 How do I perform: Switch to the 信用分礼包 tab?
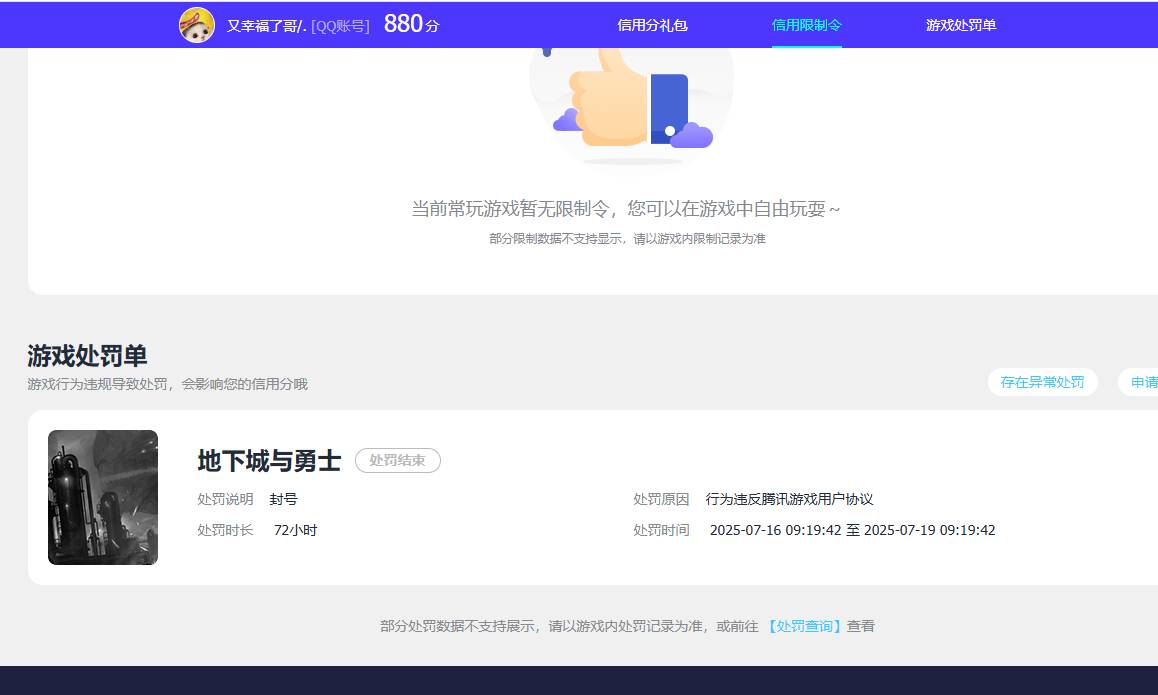tap(653, 24)
